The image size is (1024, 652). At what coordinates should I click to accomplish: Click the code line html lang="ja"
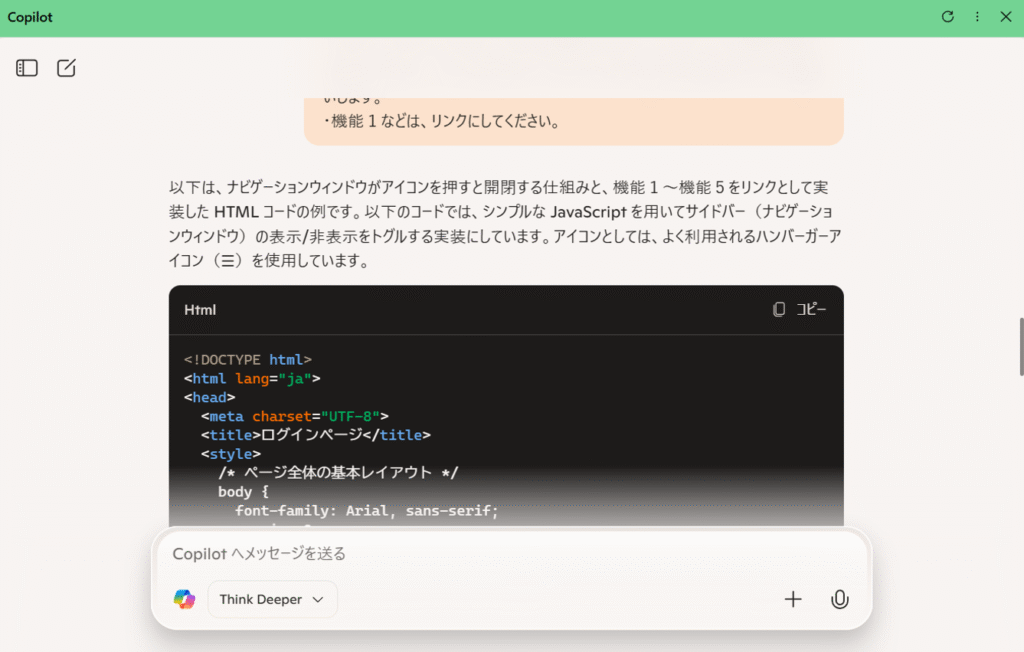[x=252, y=378]
